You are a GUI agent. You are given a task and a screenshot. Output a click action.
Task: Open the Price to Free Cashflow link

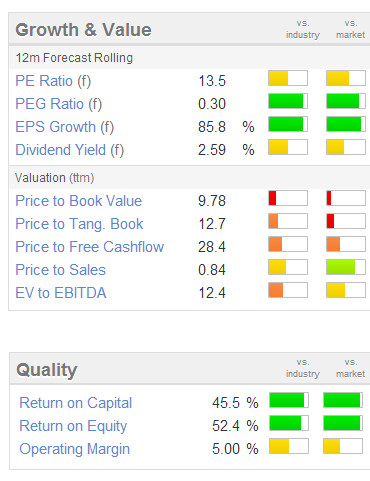point(90,247)
